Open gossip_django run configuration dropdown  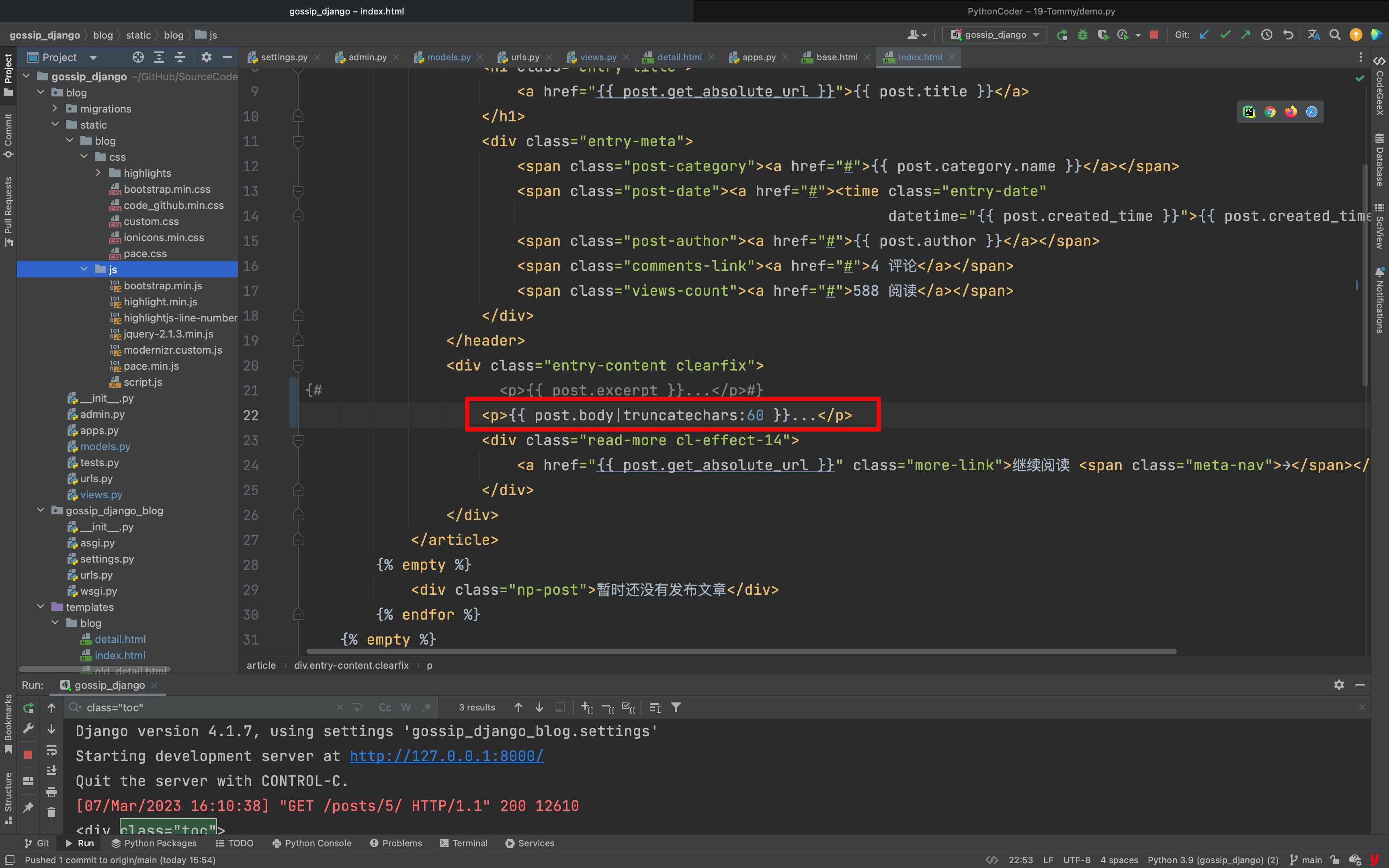[995, 35]
